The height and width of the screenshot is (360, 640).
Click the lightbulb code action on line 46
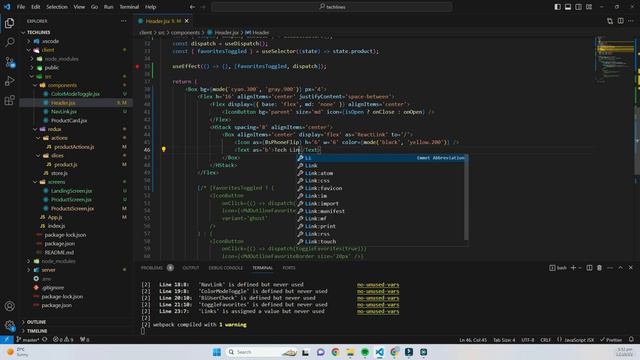[x=164, y=149]
